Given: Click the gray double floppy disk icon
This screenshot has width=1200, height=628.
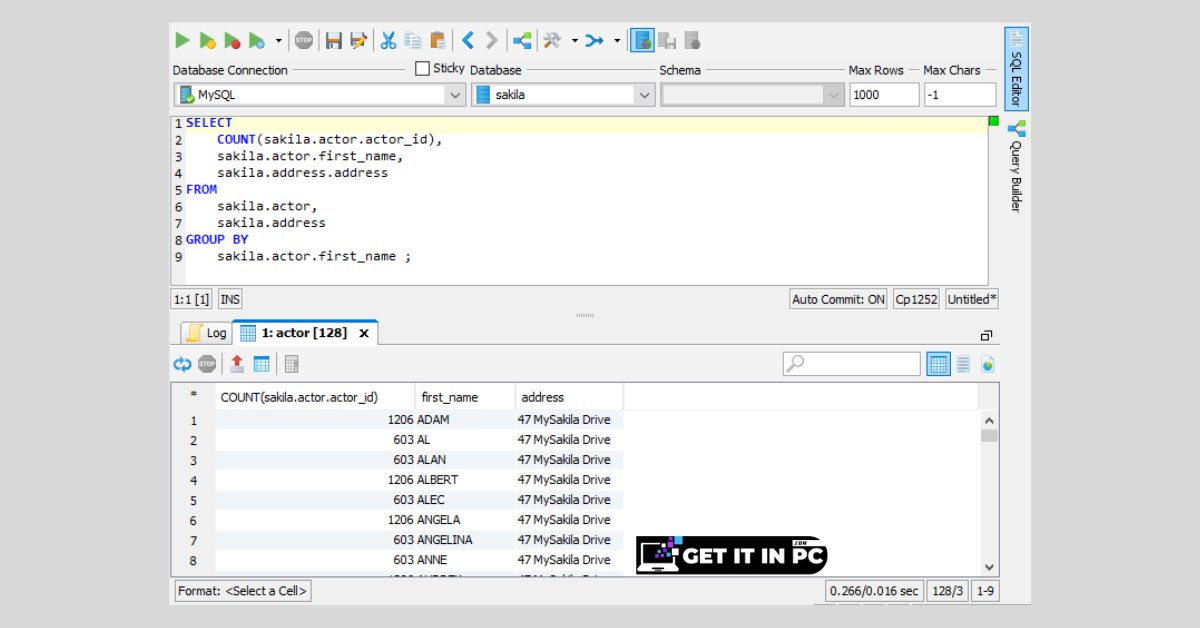Looking at the screenshot, I should pos(667,40).
